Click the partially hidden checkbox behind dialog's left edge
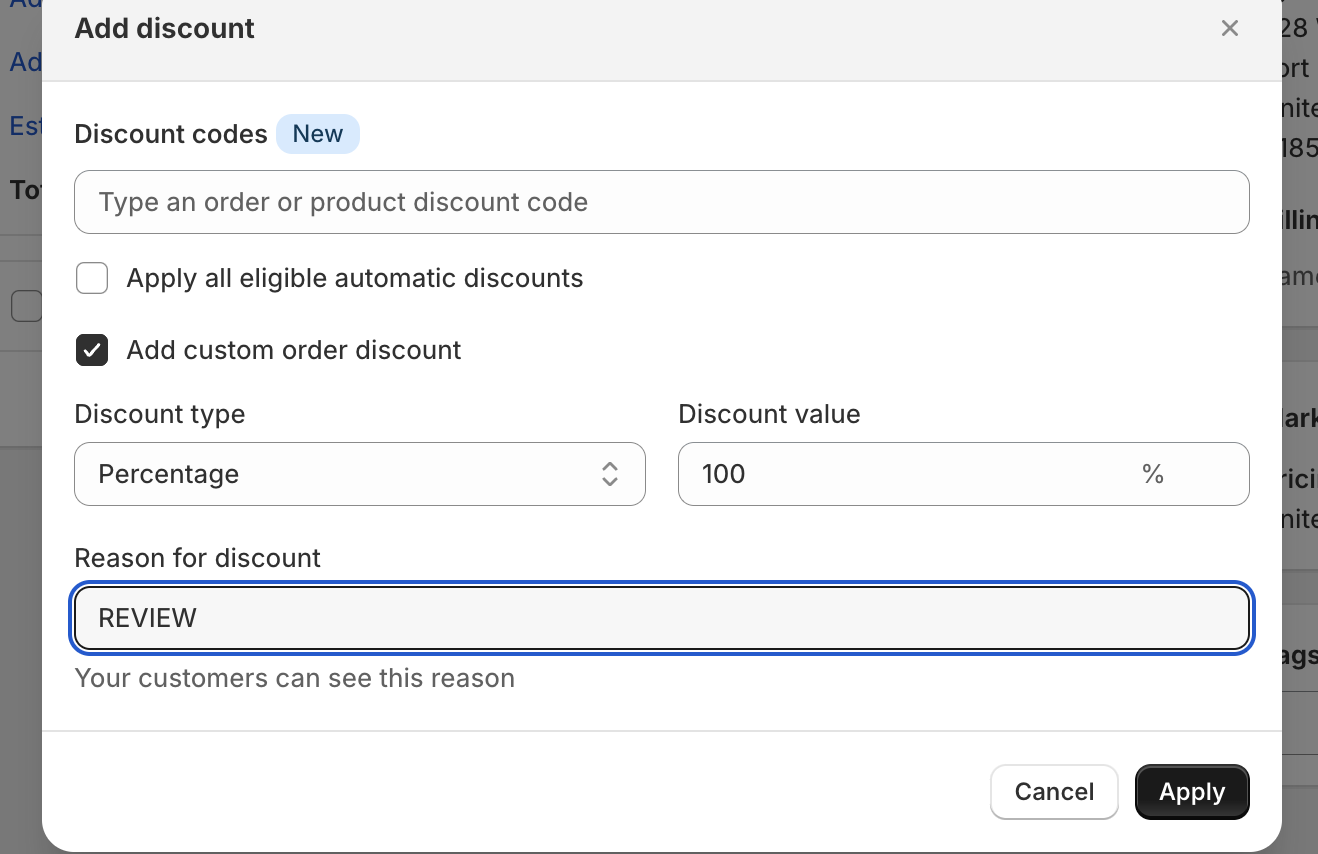This screenshot has height=854, width=1318. point(26,306)
